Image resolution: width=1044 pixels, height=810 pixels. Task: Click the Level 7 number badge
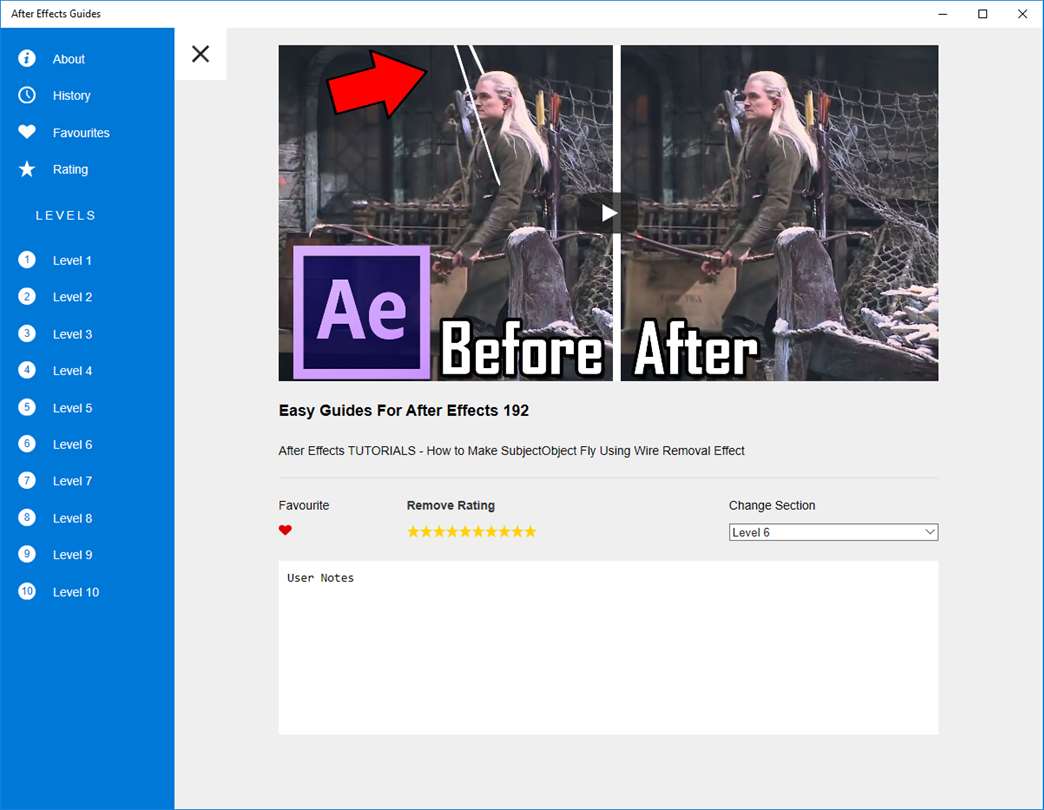(27, 480)
